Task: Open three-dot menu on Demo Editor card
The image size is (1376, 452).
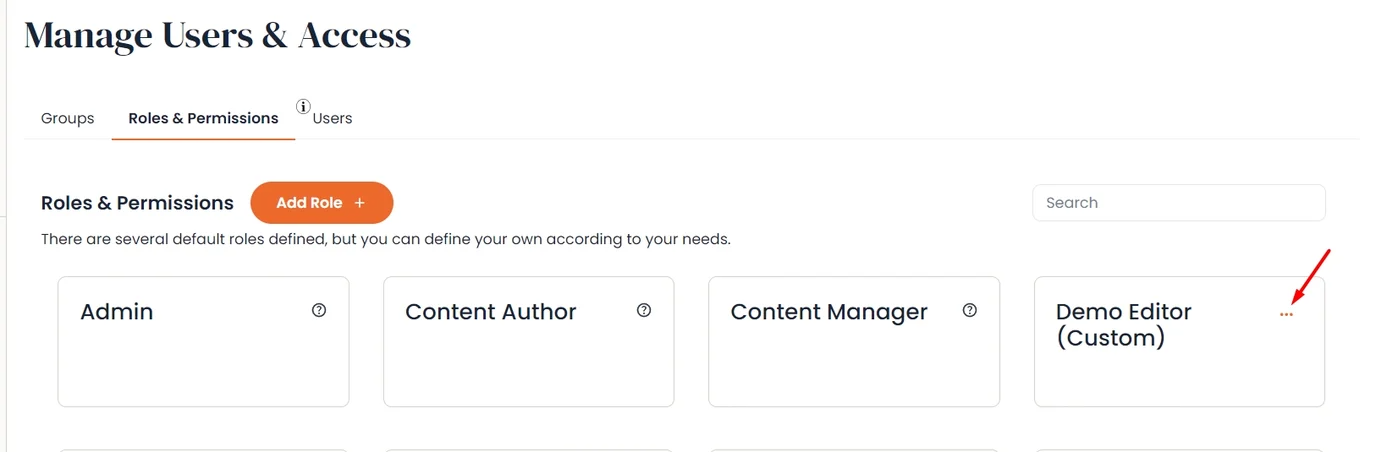Action: coord(1286,314)
